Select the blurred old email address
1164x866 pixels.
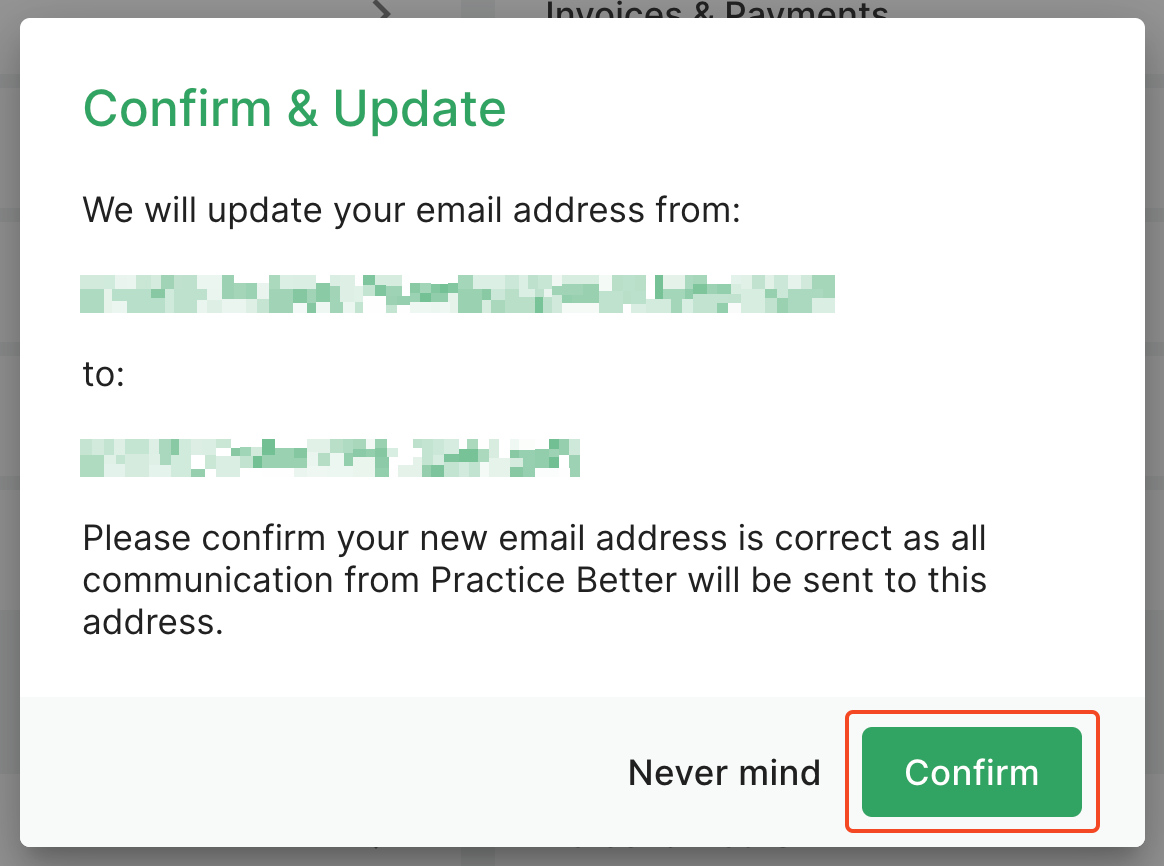pos(457,294)
